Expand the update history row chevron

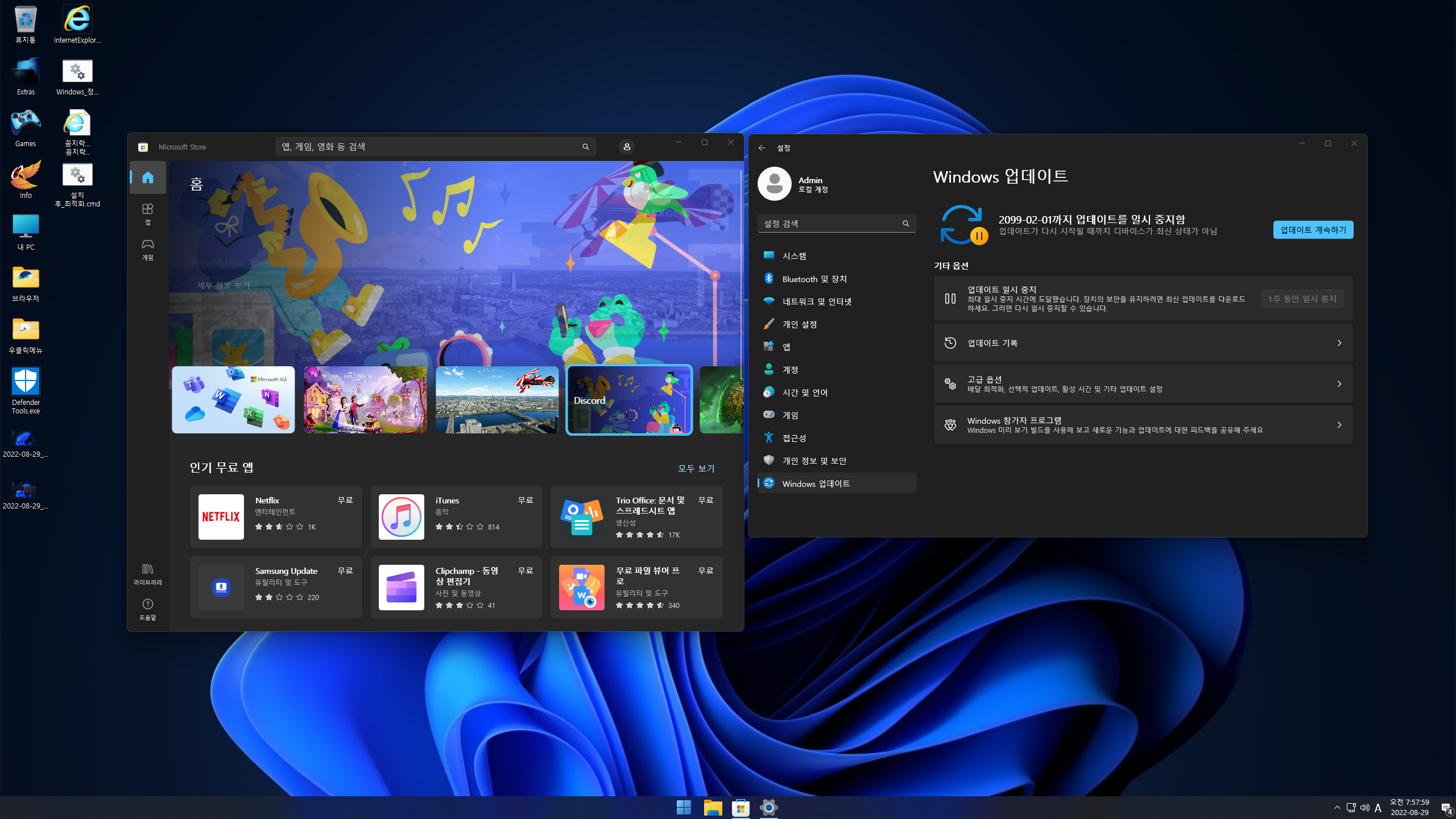tap(1339, 343)
